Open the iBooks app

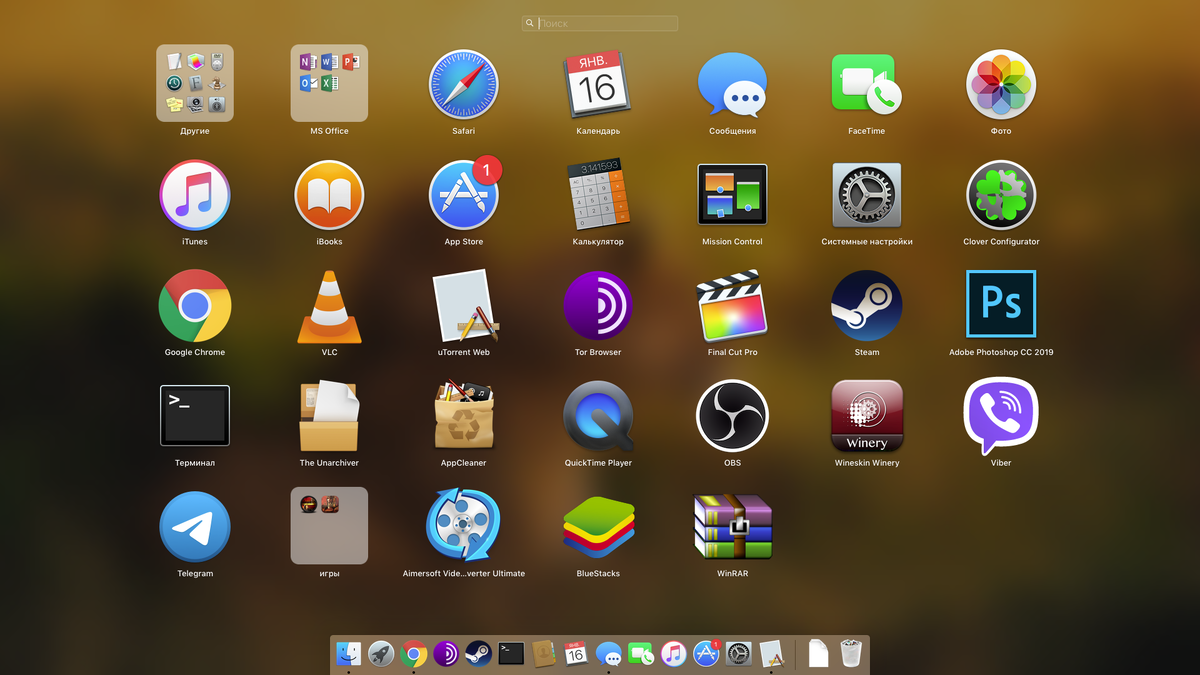329,196
